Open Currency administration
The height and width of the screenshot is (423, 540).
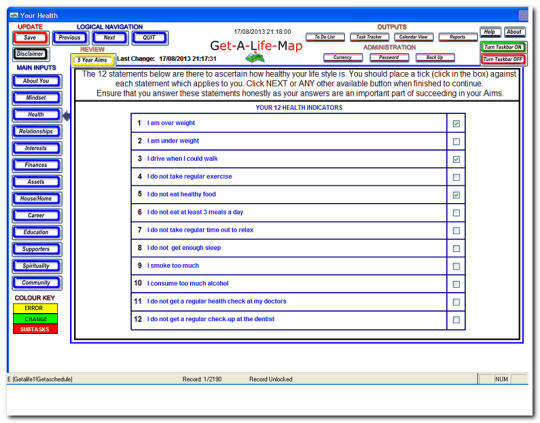pos(343,58)
